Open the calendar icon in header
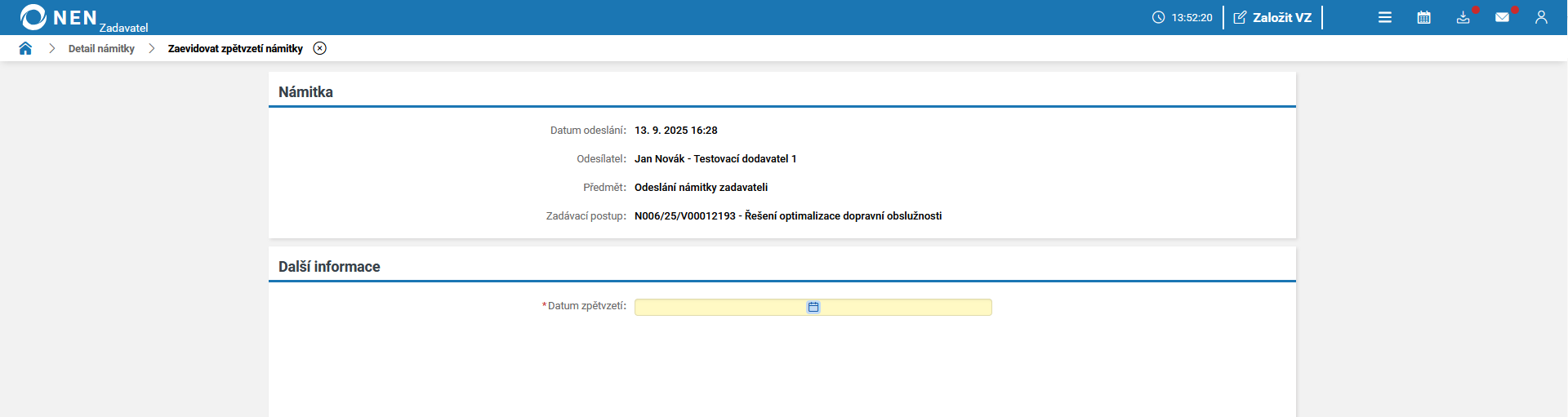This screenshot has width=1568, height=417. (x=1424, y=17)
